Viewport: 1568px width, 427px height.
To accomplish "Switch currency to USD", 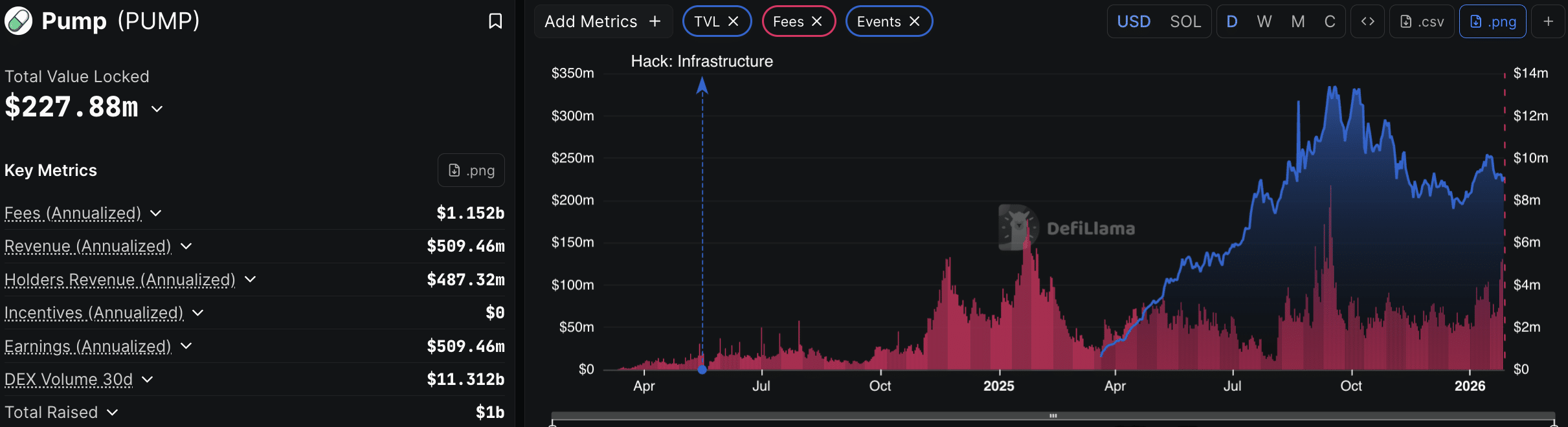I will pyautogui.click(x=1134, y=21).
